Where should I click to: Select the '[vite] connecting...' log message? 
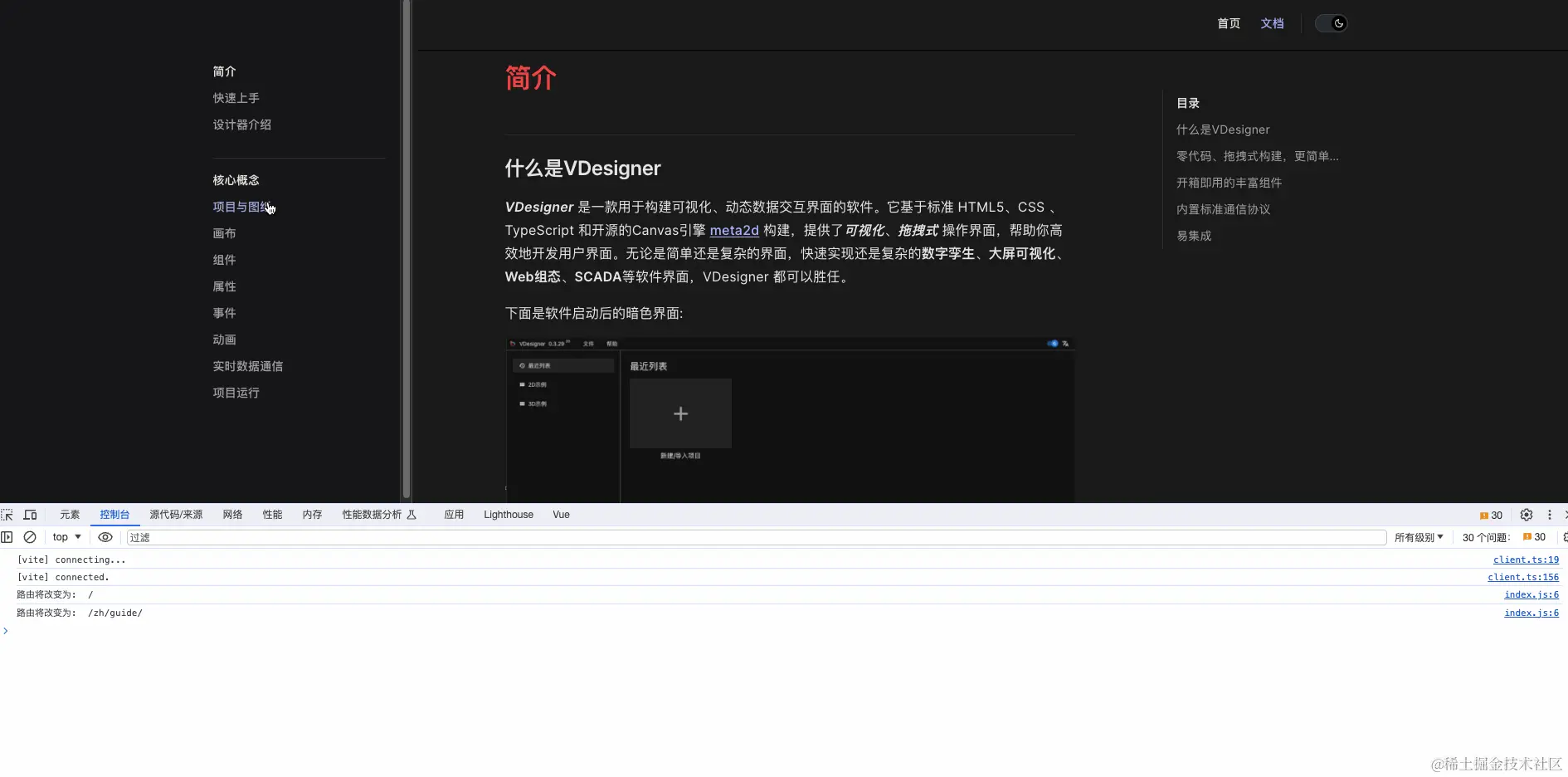71,560
